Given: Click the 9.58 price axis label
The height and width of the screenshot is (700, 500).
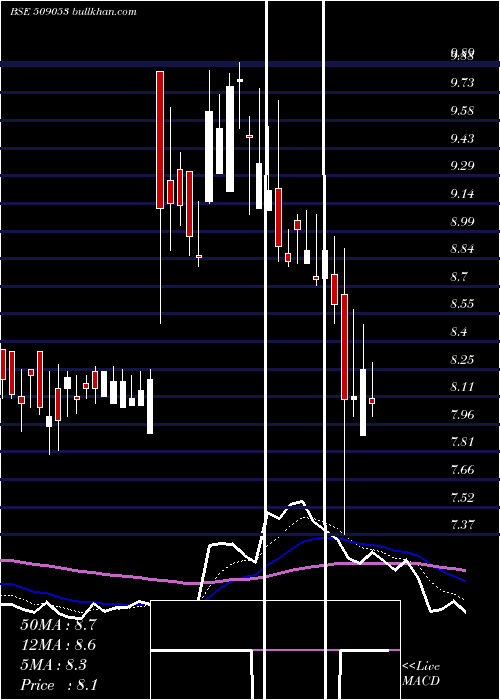Looking at the screenshot, I should pyautogui.click(x=462, y=110).
